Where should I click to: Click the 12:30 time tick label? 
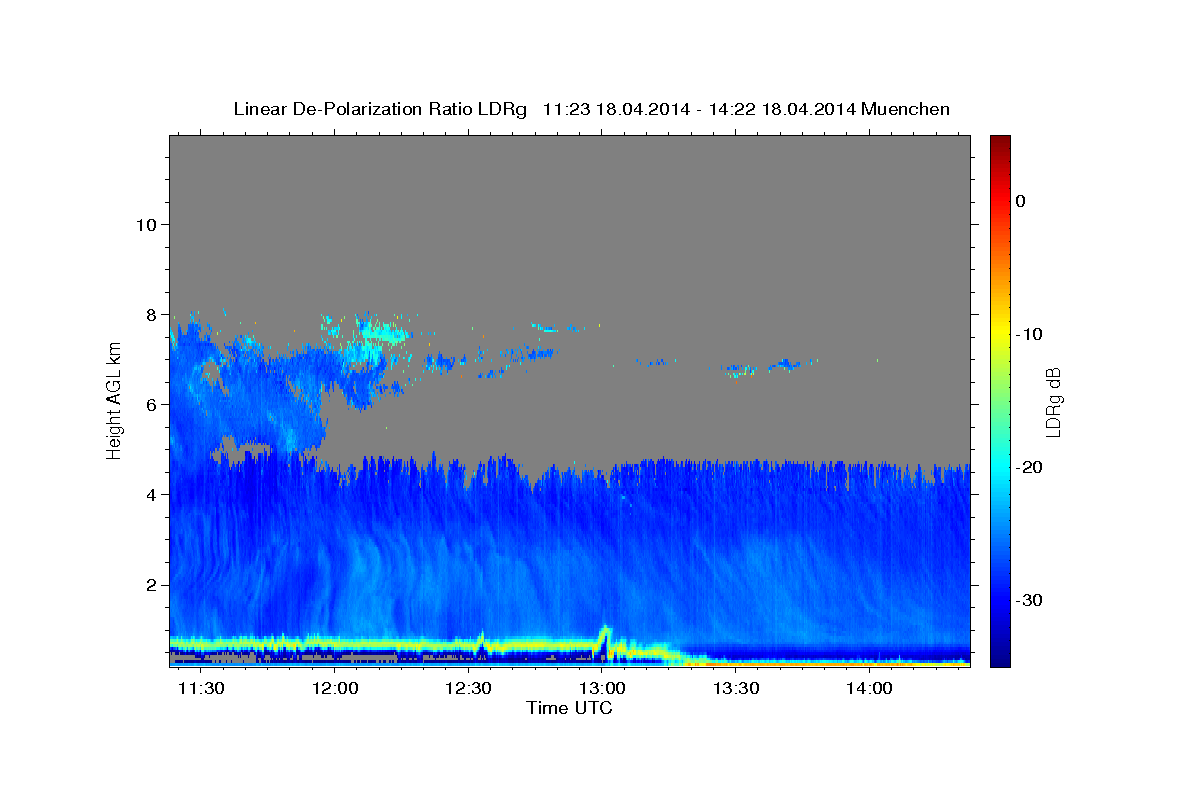coord(468,689)
